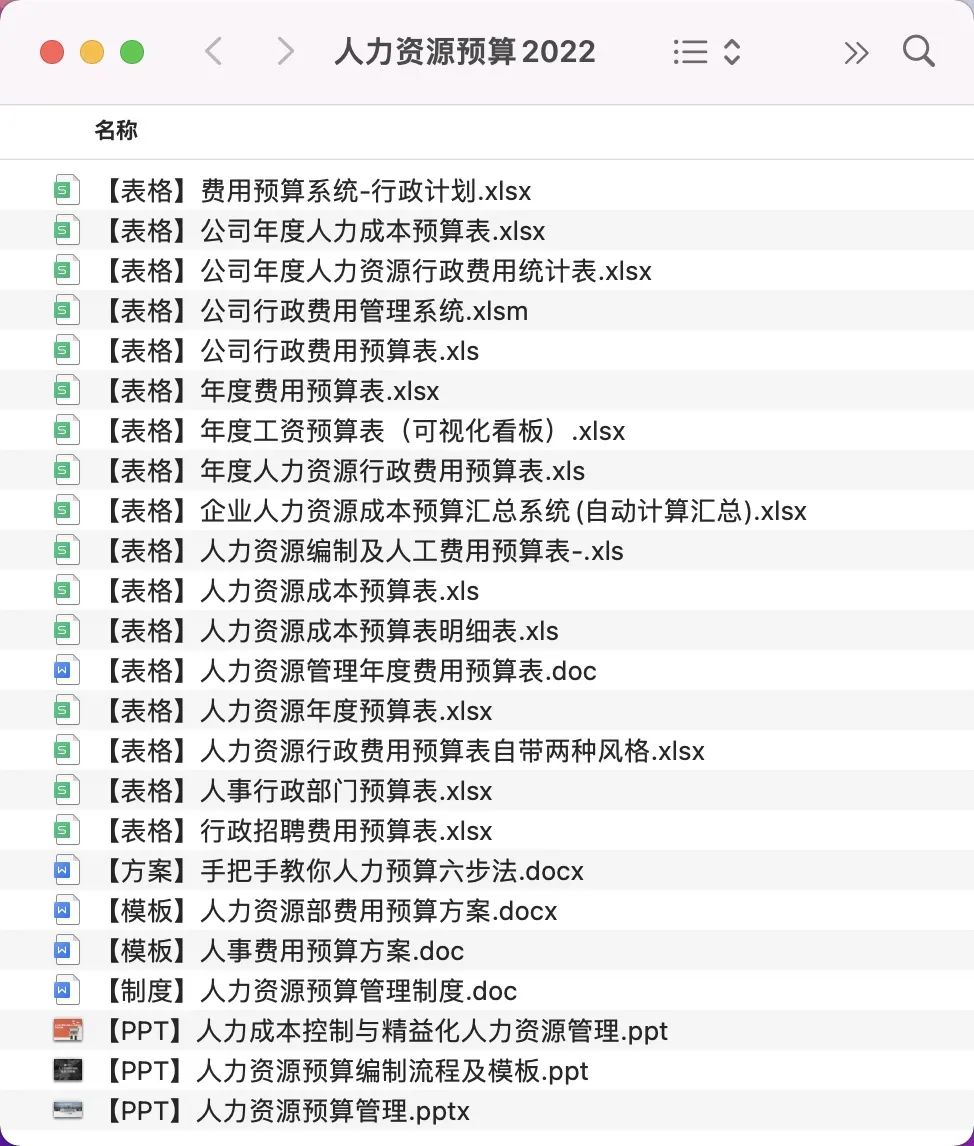Viewport: 974px width, 1146px height.
Task: Open the search magnifier in toolbar
Action: click(x=918, y=51)
